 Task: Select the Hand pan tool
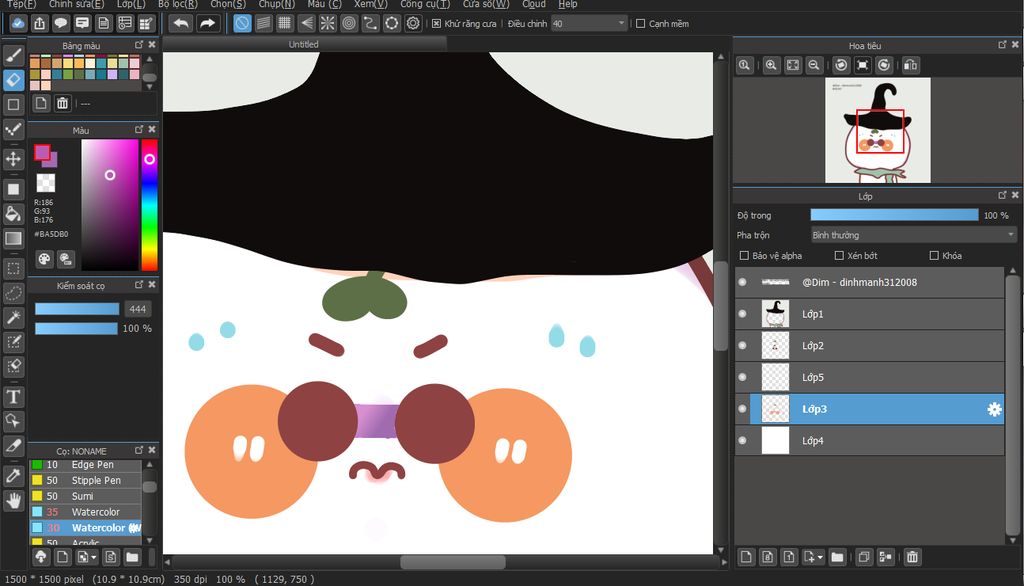pos(14,501)
